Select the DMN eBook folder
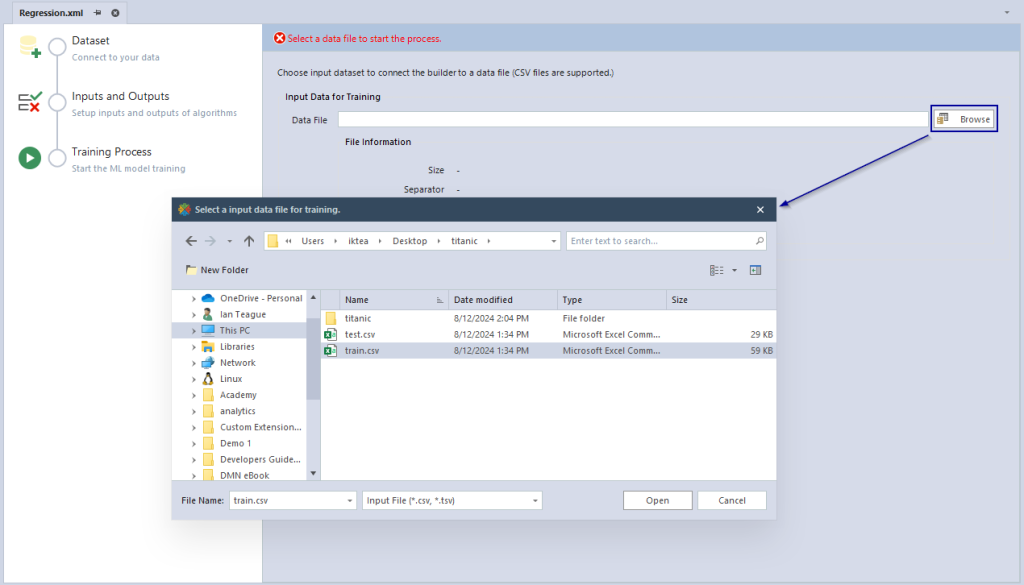The height and width of the screenshot is (585, 1024). click(244, 475)
